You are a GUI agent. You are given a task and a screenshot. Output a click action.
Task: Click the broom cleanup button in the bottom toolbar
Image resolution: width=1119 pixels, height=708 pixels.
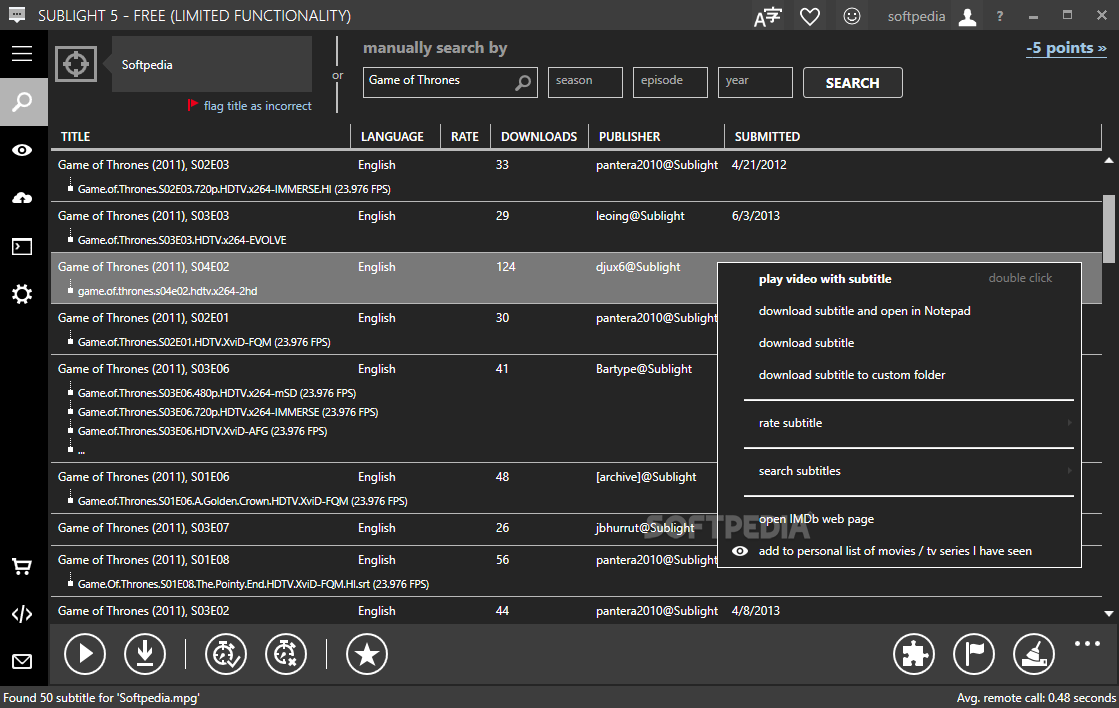[1034, 654]
